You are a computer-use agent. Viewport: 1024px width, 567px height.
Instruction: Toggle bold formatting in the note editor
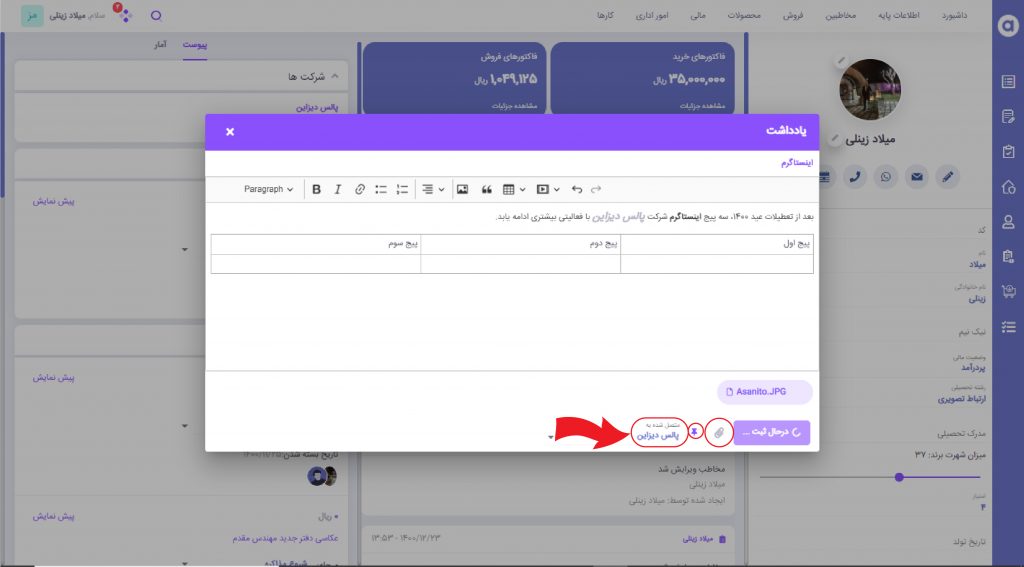click(x=316, y=189)
